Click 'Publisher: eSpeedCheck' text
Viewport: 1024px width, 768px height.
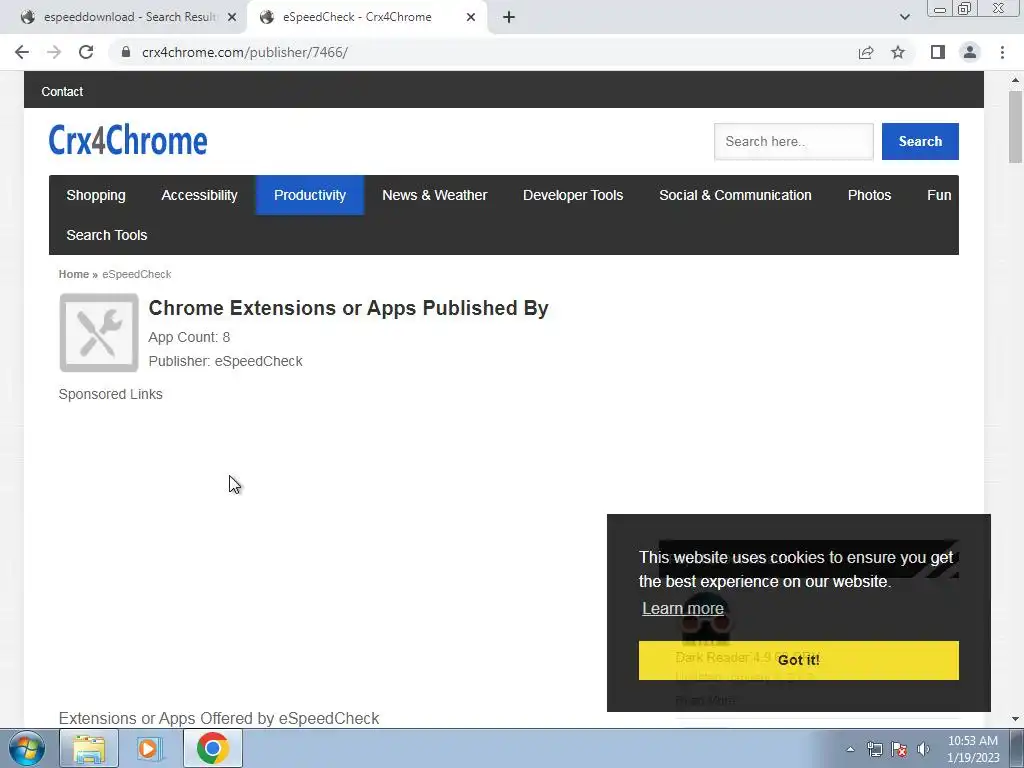225,361
